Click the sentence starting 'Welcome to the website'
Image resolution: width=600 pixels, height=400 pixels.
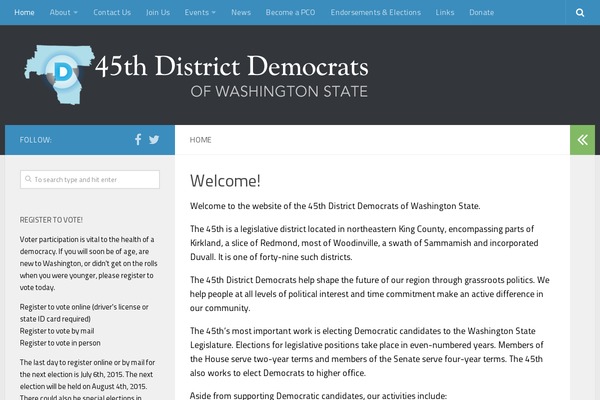coord(335,206)
